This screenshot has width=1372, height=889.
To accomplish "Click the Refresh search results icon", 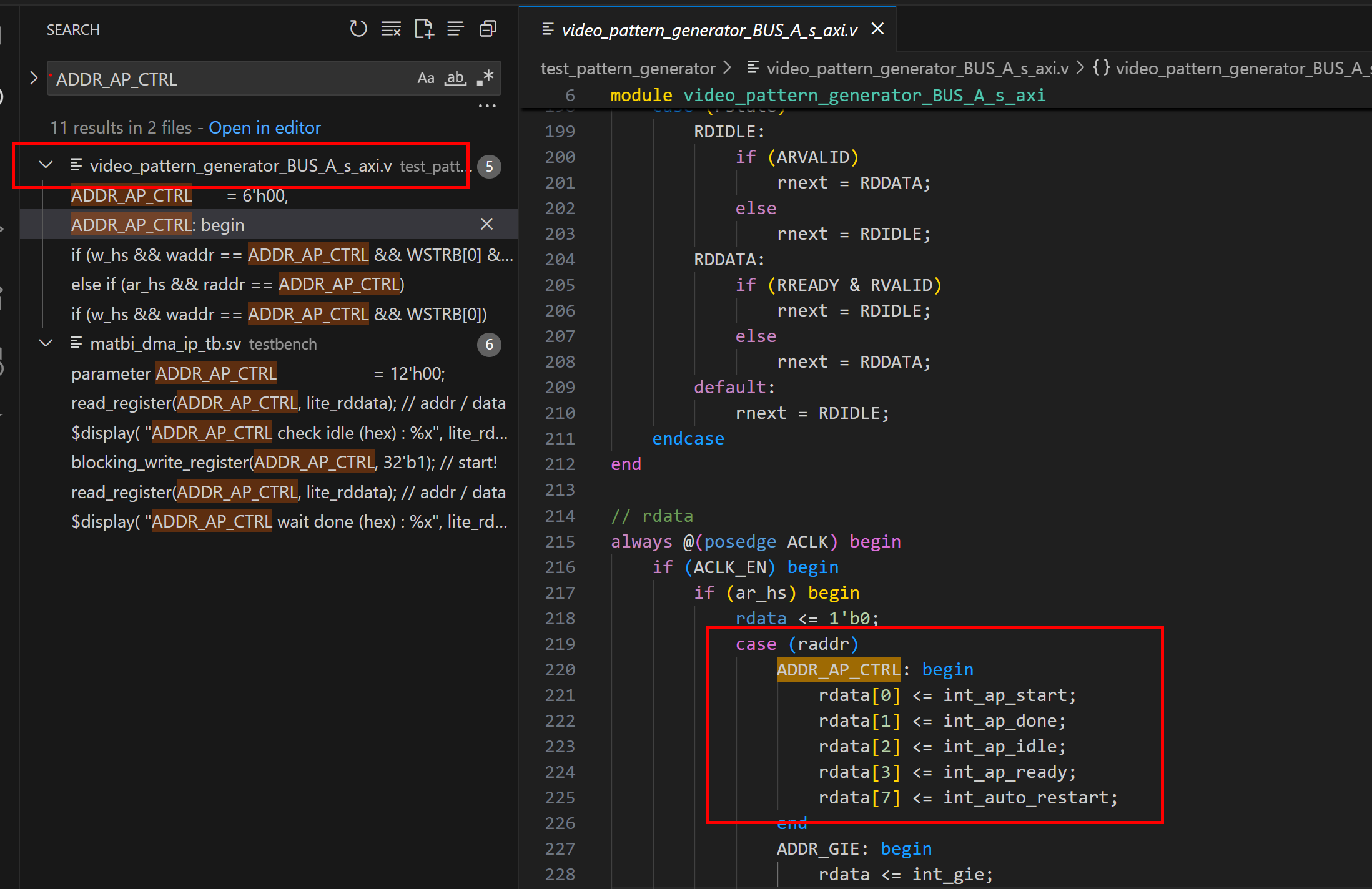I will click(x=358, y=29).
